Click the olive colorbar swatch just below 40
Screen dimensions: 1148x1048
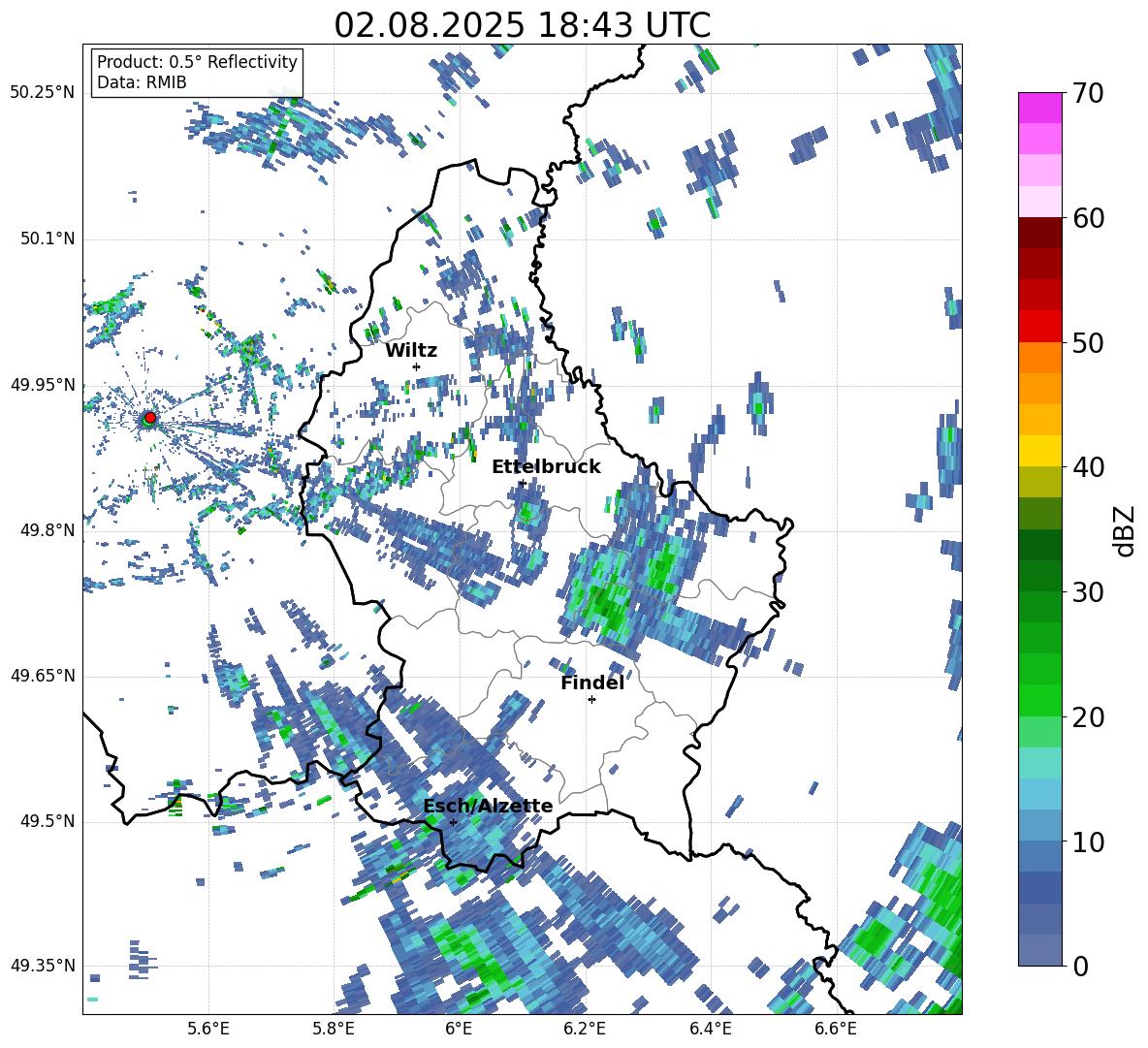tap(1039, 482)
